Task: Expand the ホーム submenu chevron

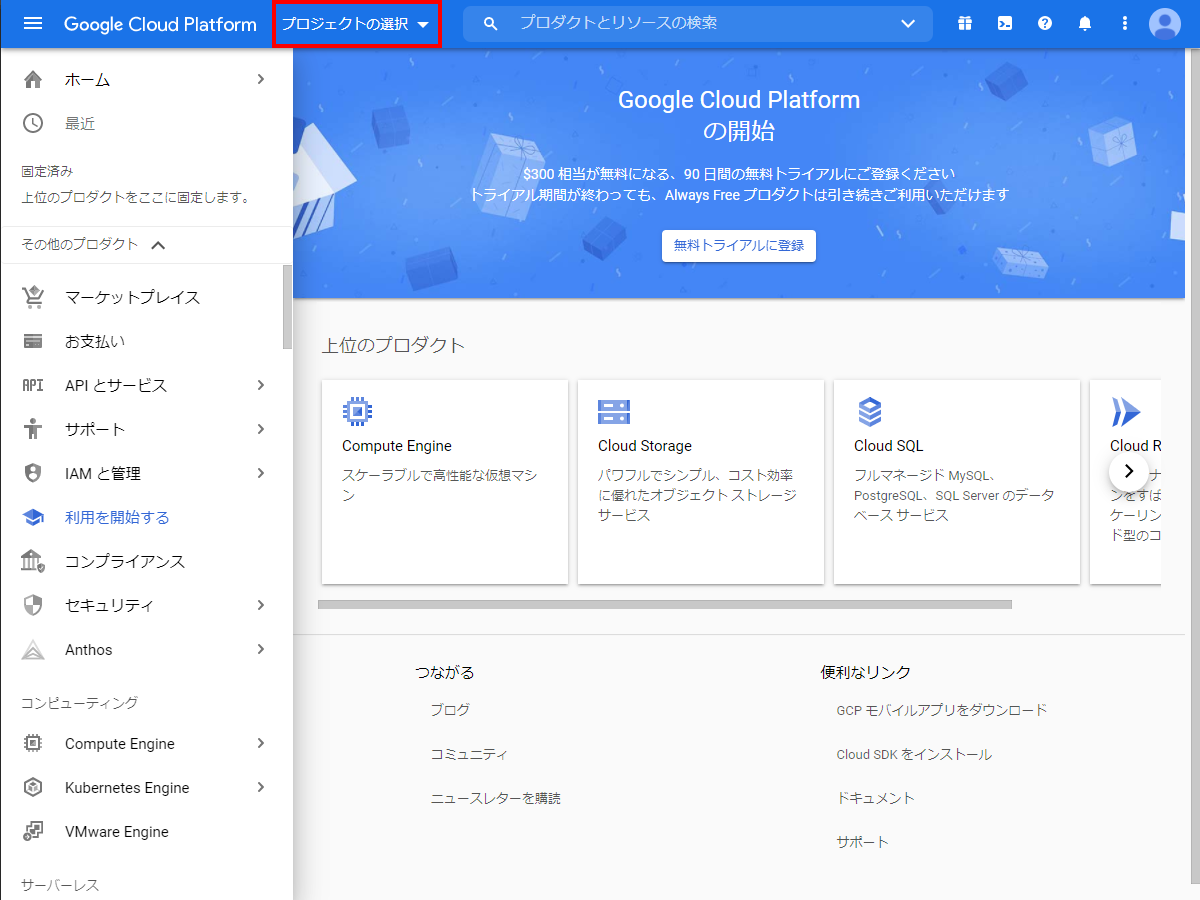Action: [x=261, y=79]
